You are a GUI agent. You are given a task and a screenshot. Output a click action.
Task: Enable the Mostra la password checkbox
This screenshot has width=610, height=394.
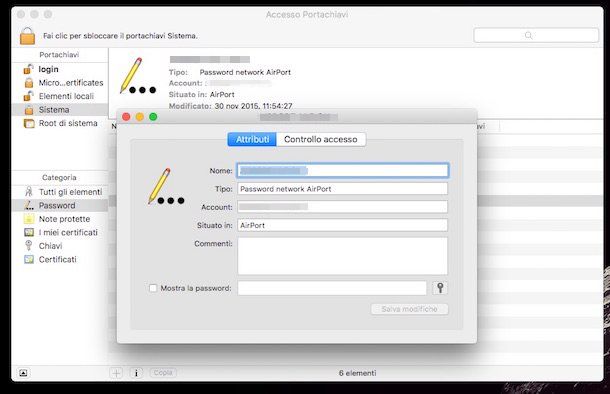[x=153, y=288]
